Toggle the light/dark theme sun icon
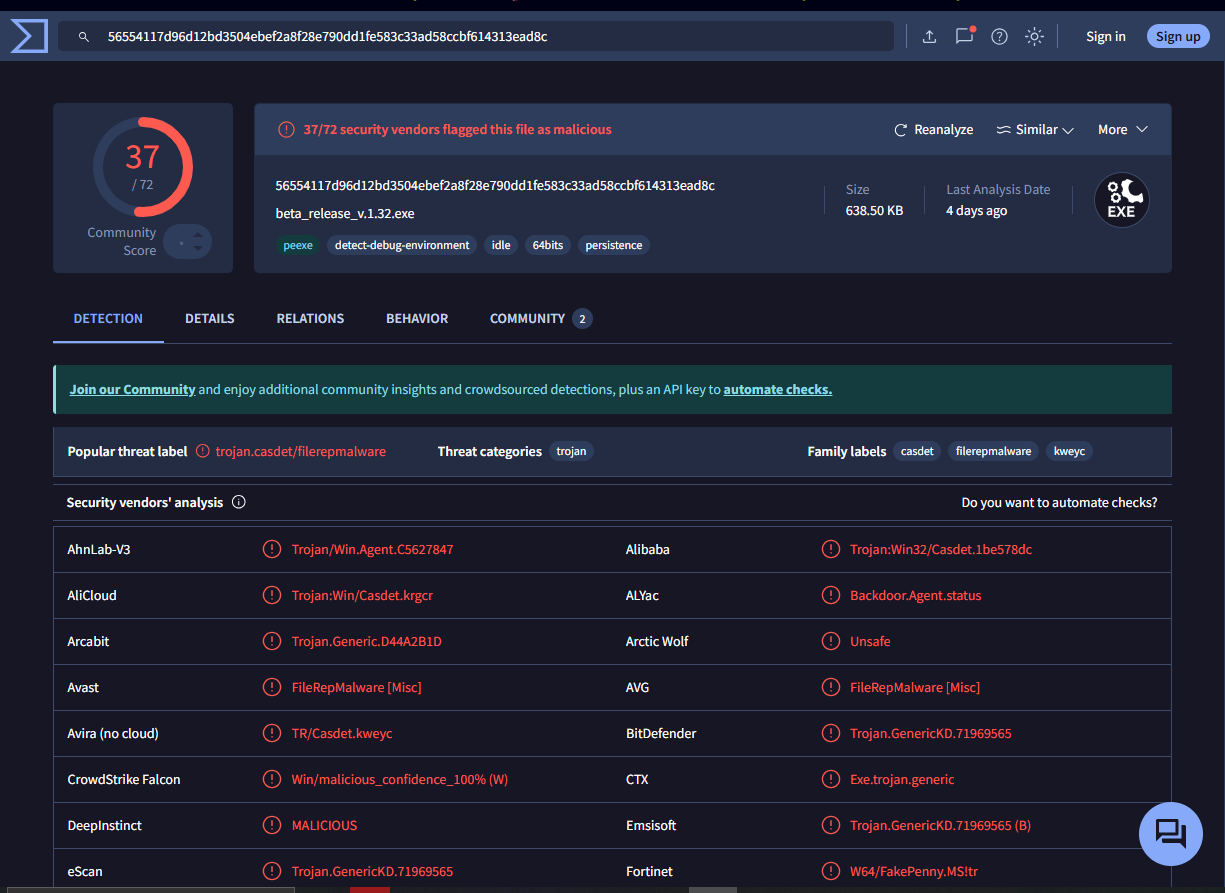Image resolution: width=1225 pixels, height=893 pixels. (1034, 37)
